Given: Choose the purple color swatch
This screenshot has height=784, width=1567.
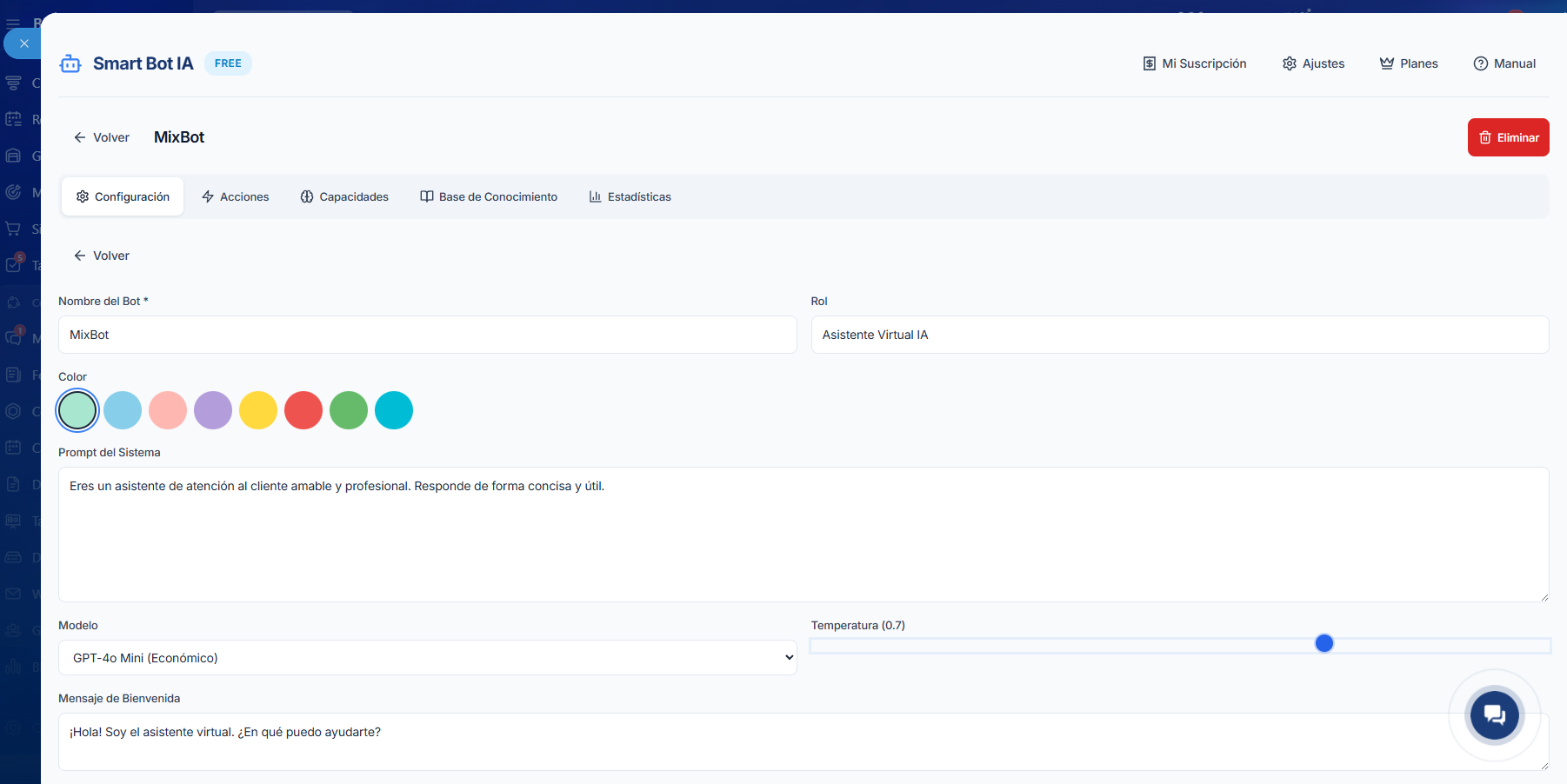Looking at the screenshot, I should [213, 410].
